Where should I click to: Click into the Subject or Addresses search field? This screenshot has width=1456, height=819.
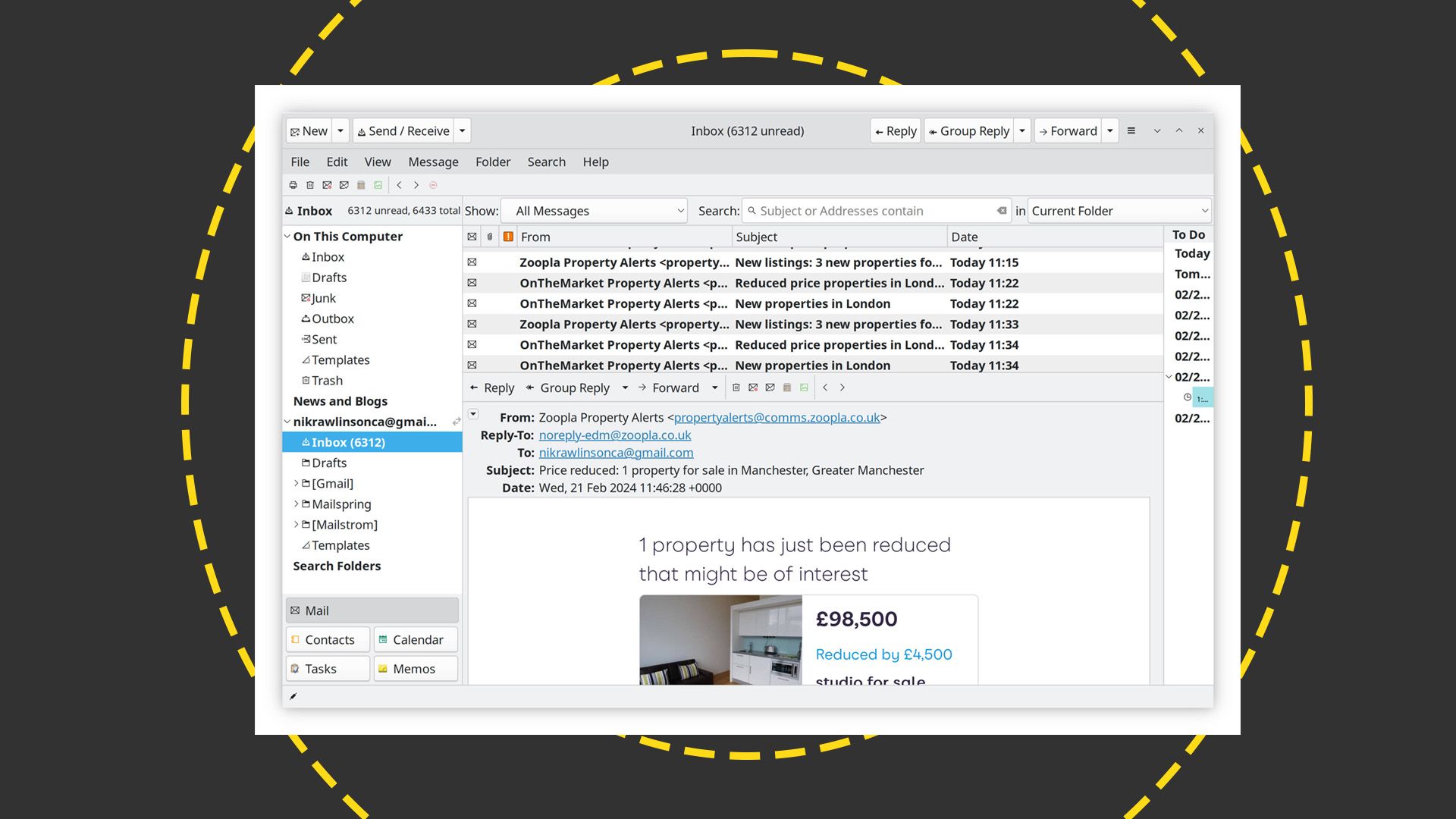coord(872,211)
